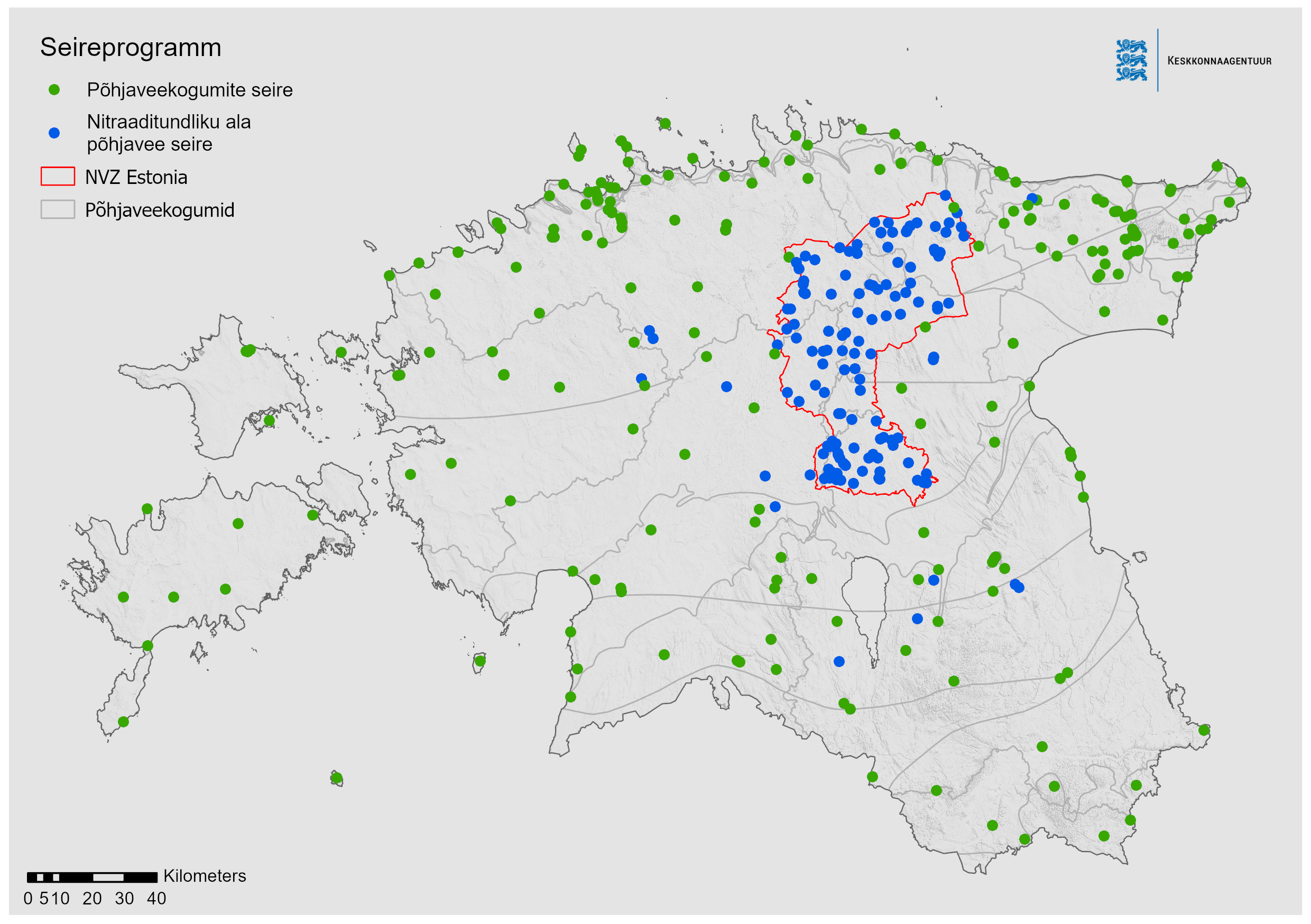The width and height of the screenshot is (1311, 924).
Task: Click the green dot on Vormsi island
Action: pos(341,353)
